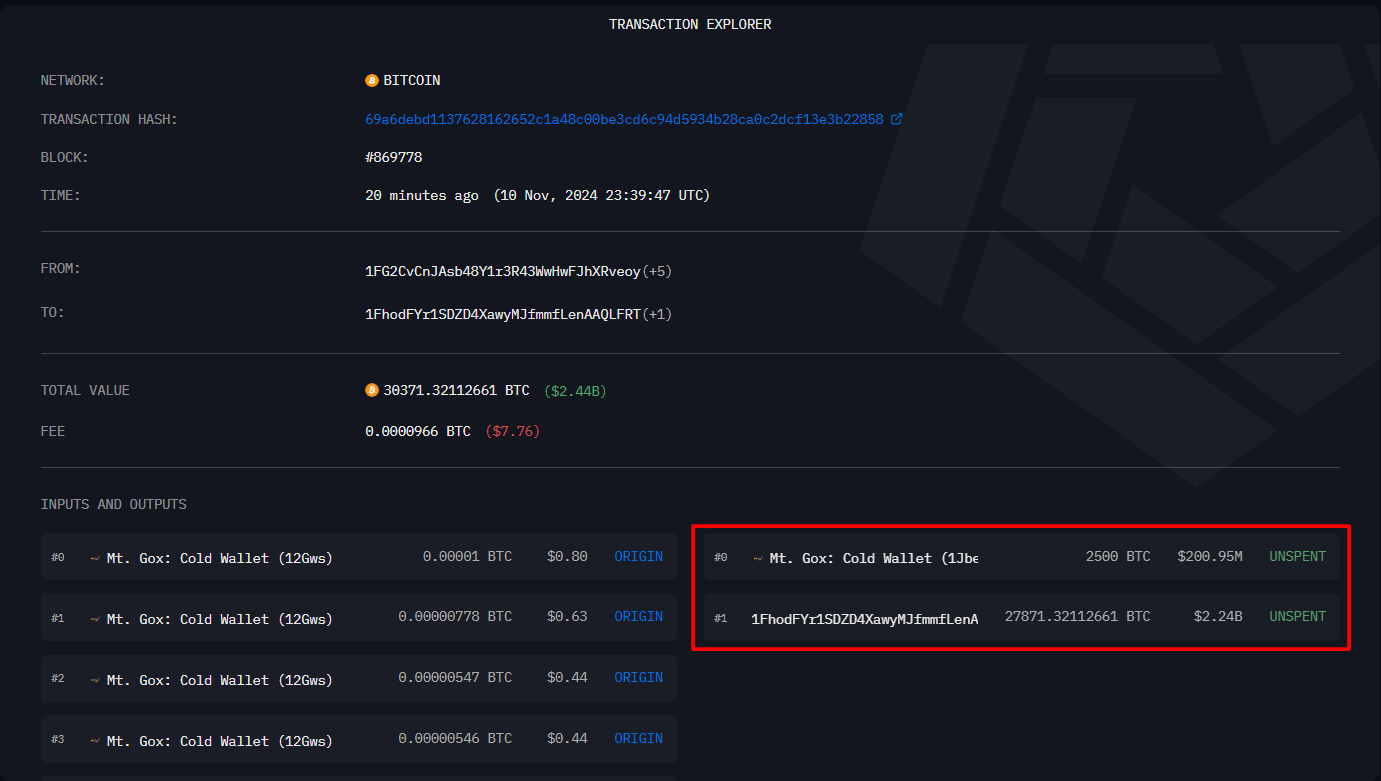Click the Mt. Gox entity icon in input #2
1381x781 pixels.
95,680
